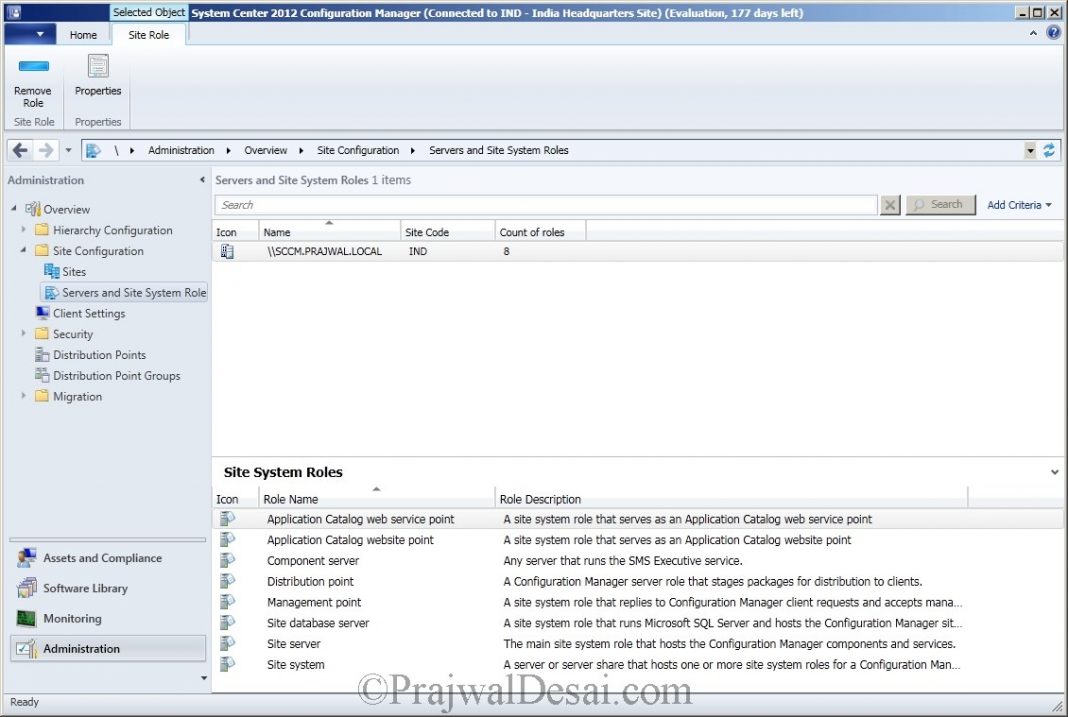Sort by the Site Code column header
Viewport: 1068px width, 717px height.
pos(447,232)
